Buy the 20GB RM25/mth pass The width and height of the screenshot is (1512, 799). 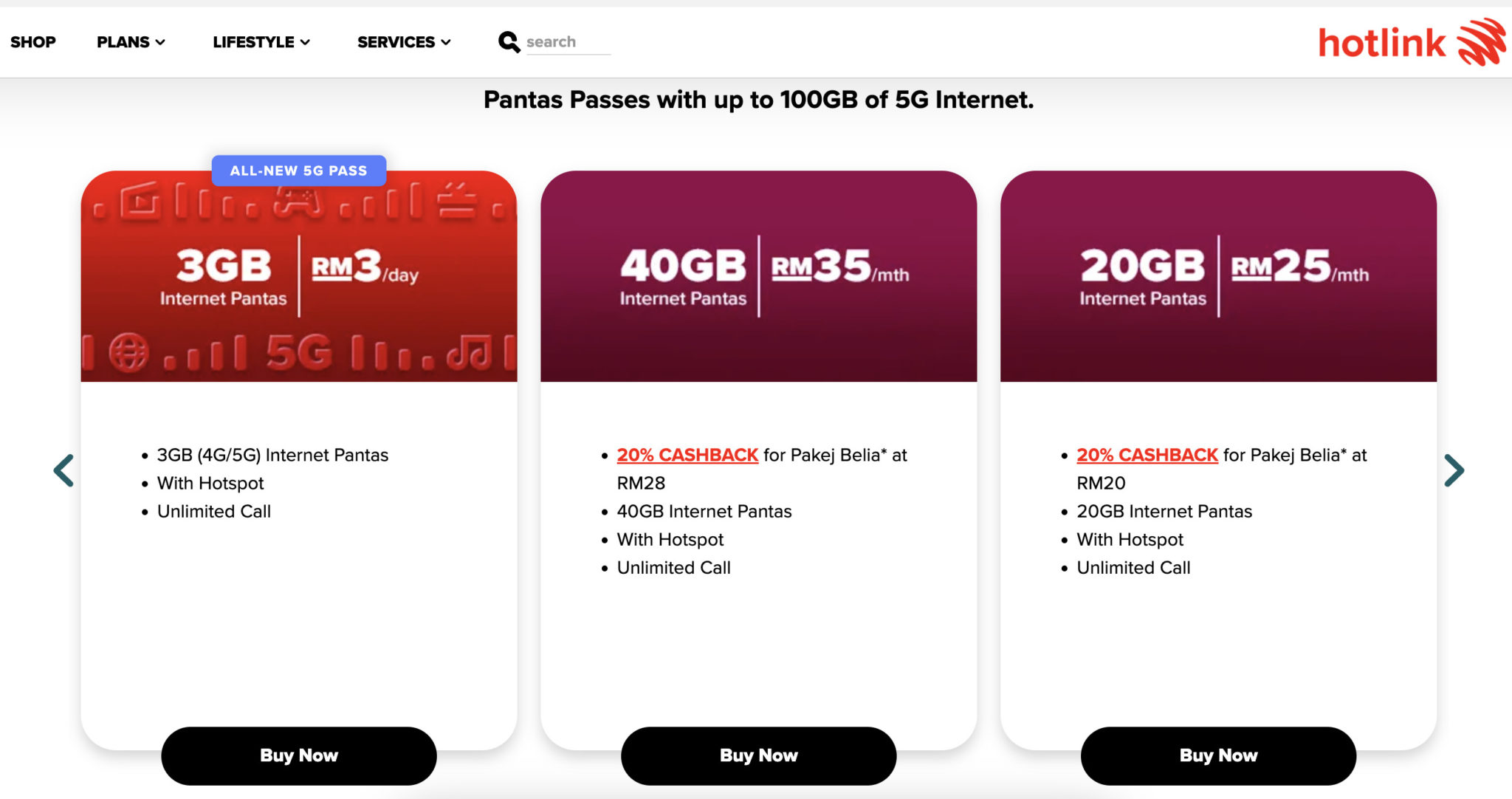pyautogui.click(x=1218, y=755)
